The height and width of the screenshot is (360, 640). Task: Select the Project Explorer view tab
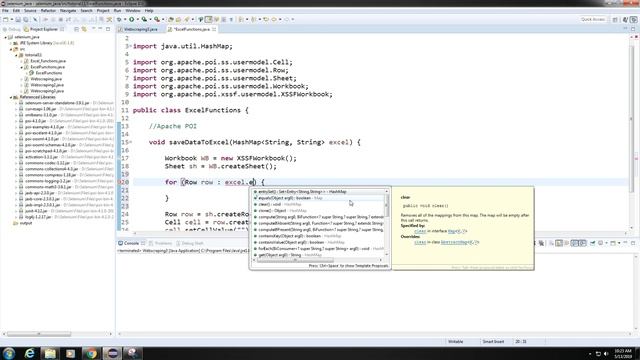44,29
